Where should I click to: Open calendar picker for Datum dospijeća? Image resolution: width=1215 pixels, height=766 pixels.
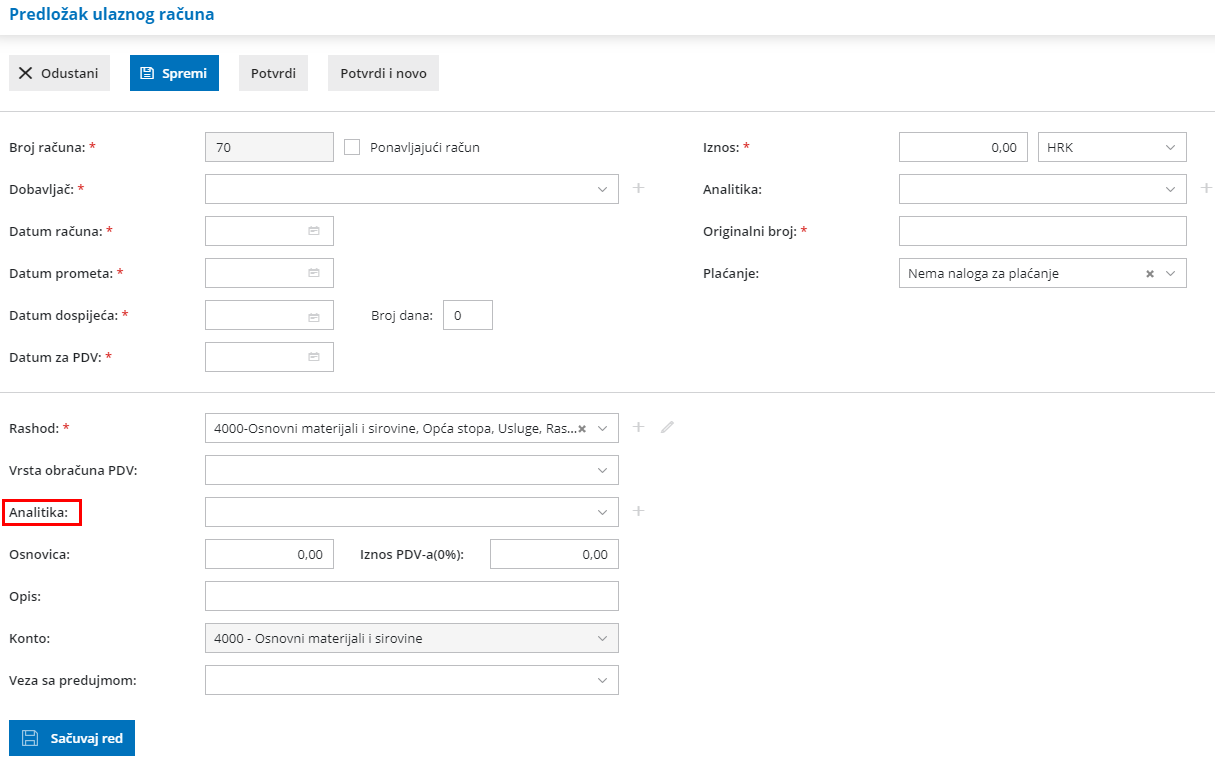pos(313,316)
